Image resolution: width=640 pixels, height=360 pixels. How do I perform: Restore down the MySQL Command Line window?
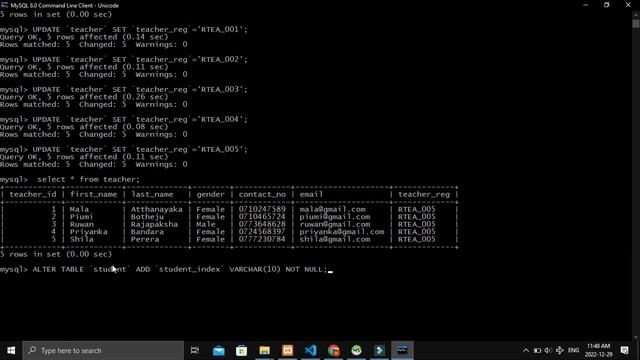(607, 5)
